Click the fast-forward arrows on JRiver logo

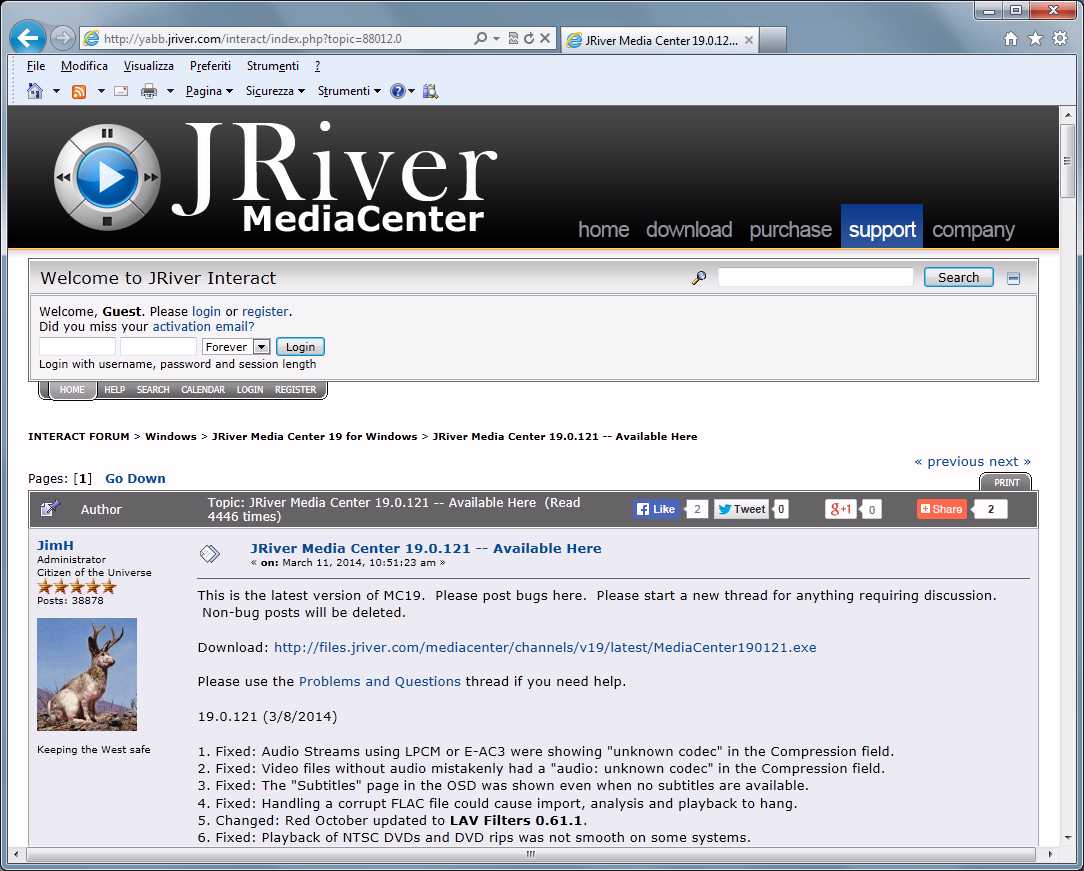point(151,177)
